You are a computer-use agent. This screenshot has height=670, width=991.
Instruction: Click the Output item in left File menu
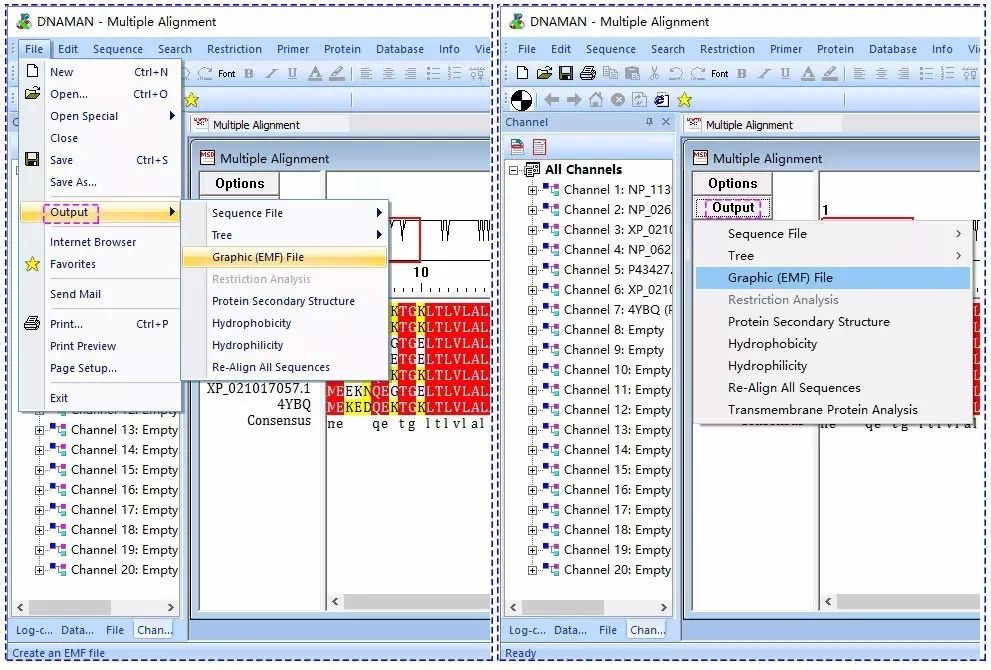101,212
